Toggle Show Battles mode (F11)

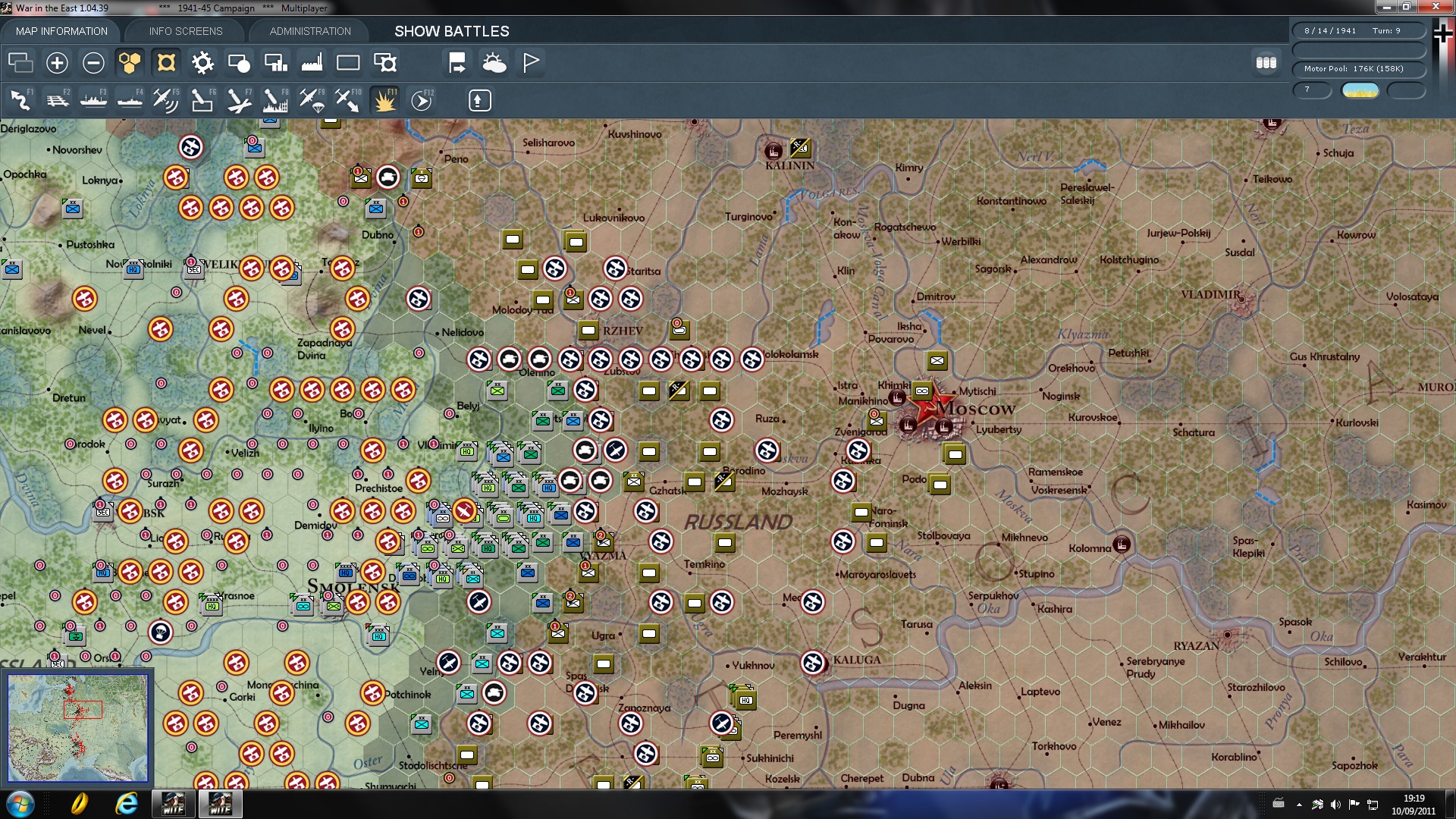pyautogui.click(x=384, y=100)
